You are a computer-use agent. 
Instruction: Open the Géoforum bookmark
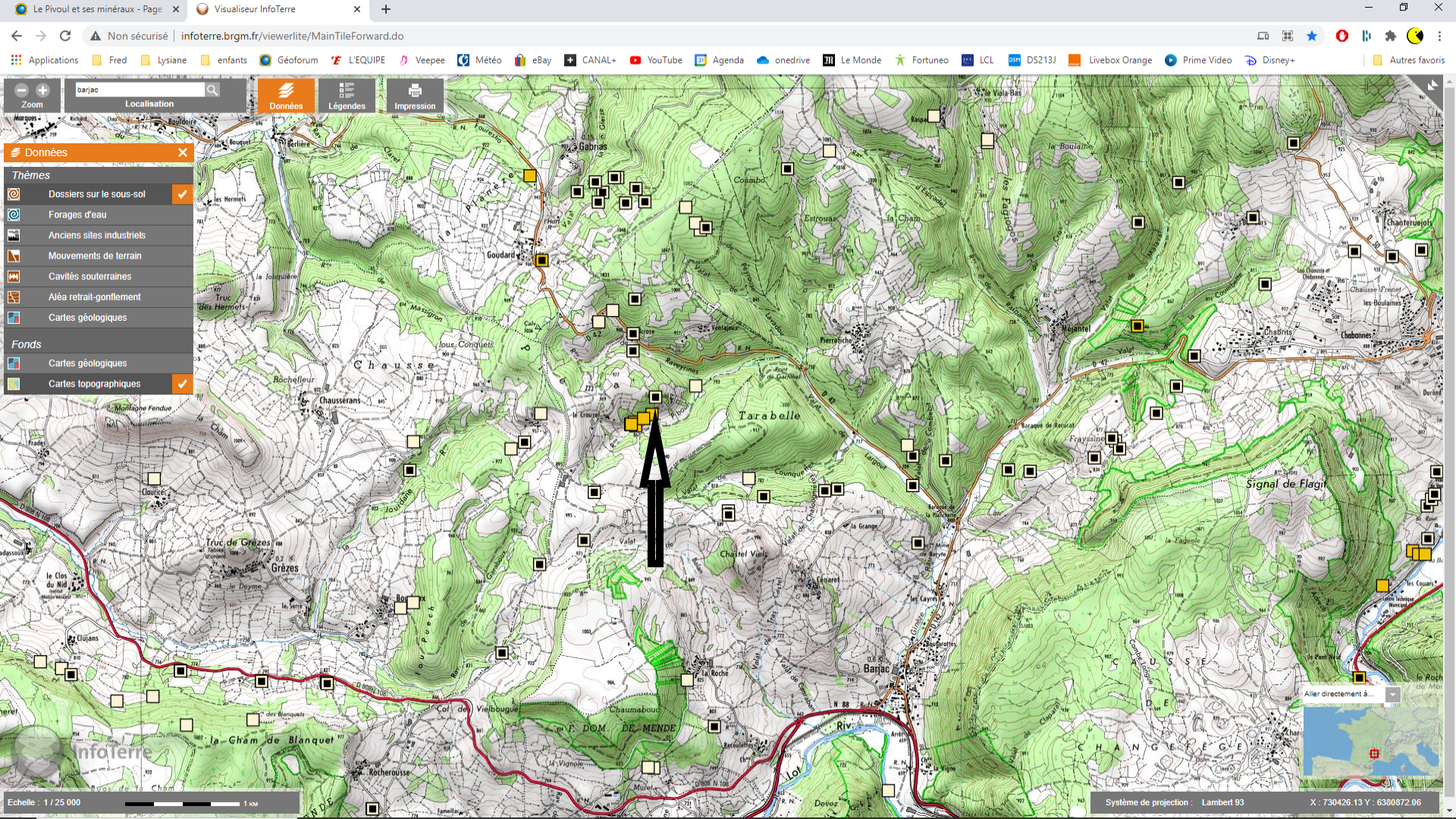point(288,60)
